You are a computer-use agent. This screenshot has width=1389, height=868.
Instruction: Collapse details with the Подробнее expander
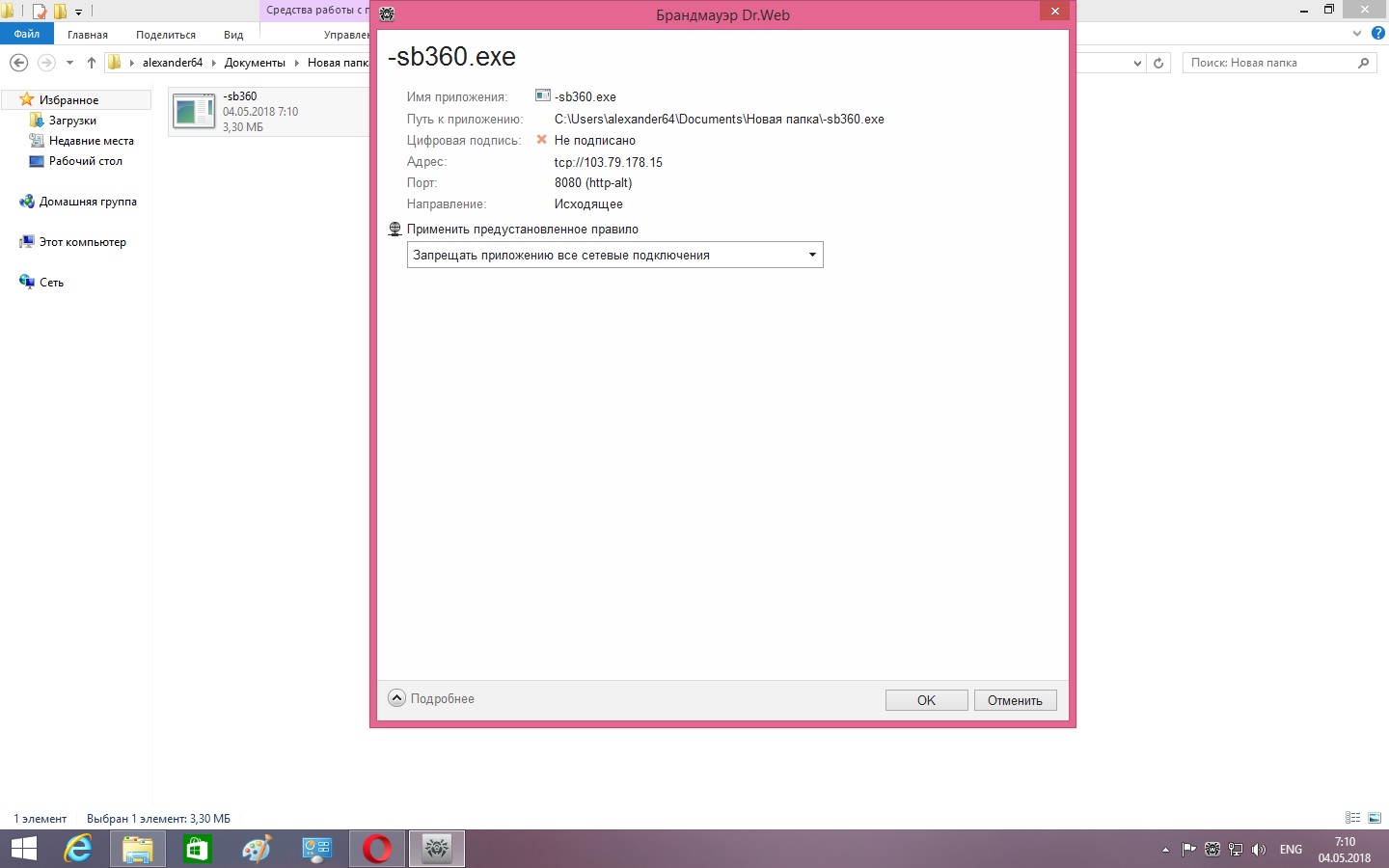tap(431, 698)
